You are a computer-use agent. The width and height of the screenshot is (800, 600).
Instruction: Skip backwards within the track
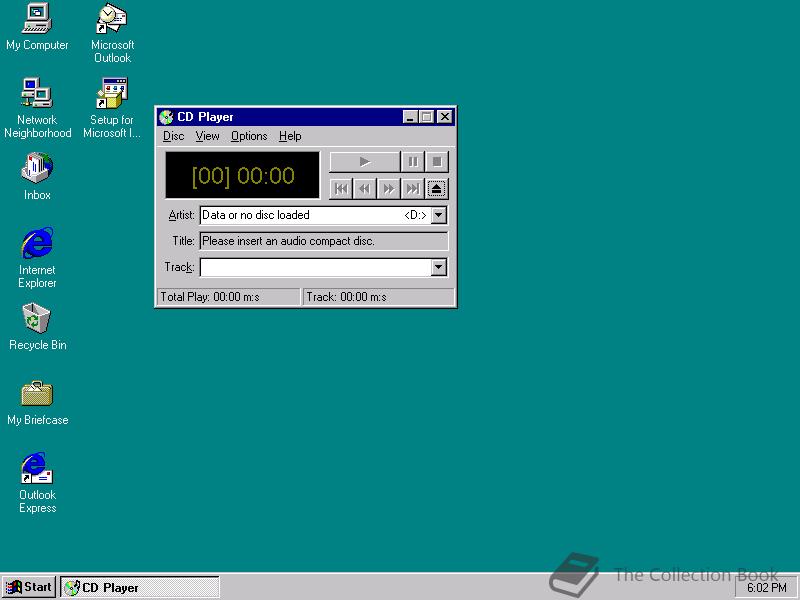365,189
